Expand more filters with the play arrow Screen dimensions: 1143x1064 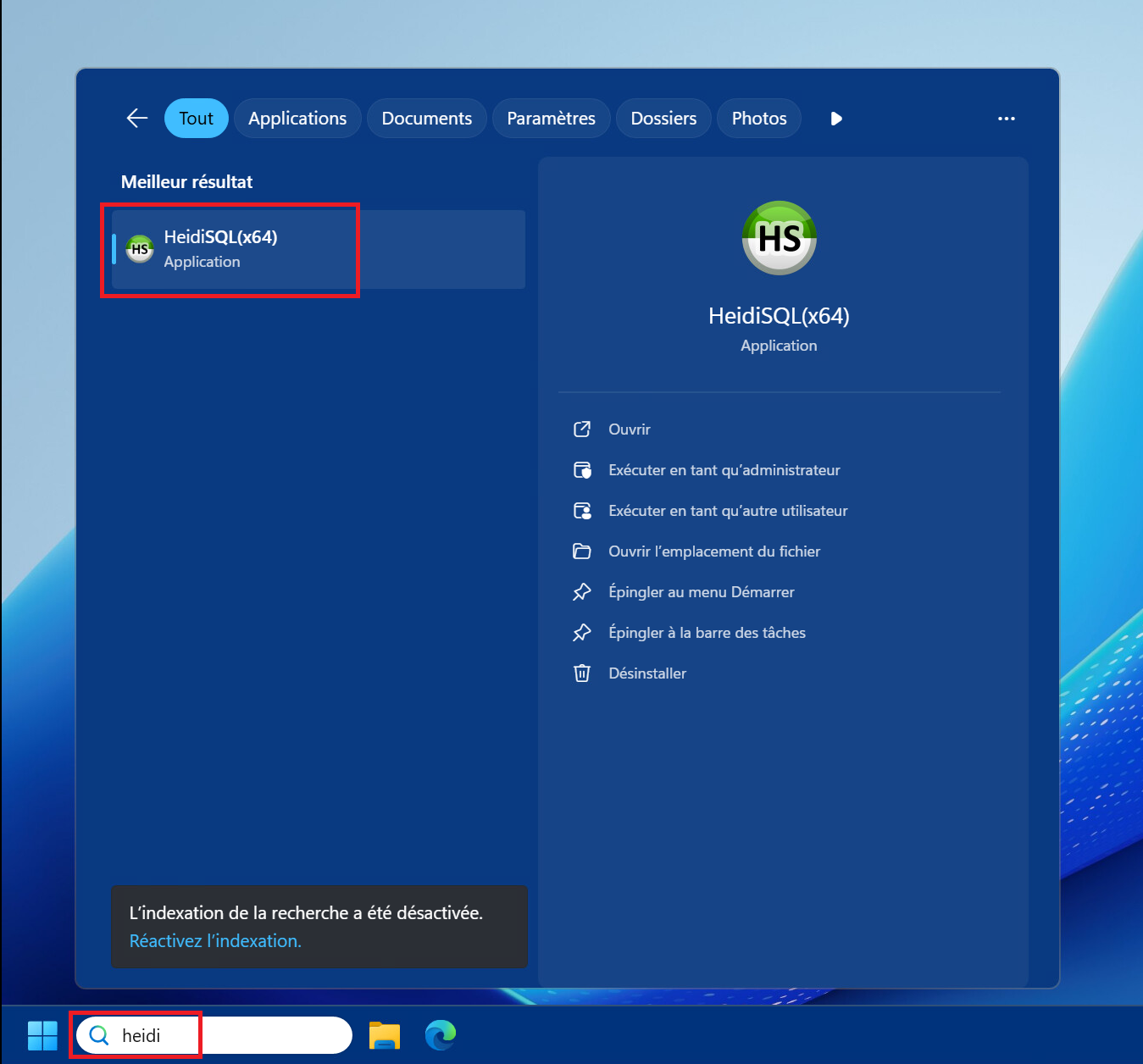(836, 119)
